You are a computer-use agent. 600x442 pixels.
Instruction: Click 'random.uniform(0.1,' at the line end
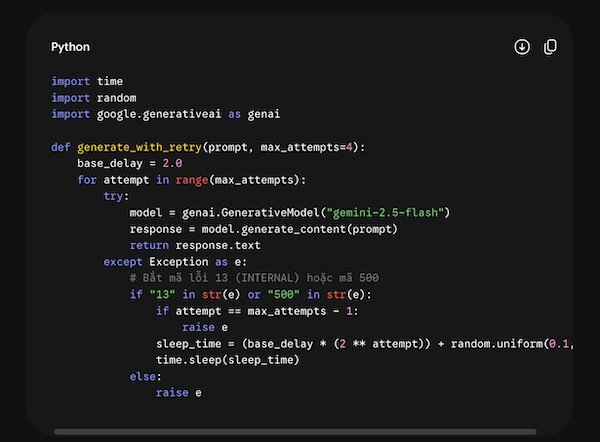pos(512,344)
